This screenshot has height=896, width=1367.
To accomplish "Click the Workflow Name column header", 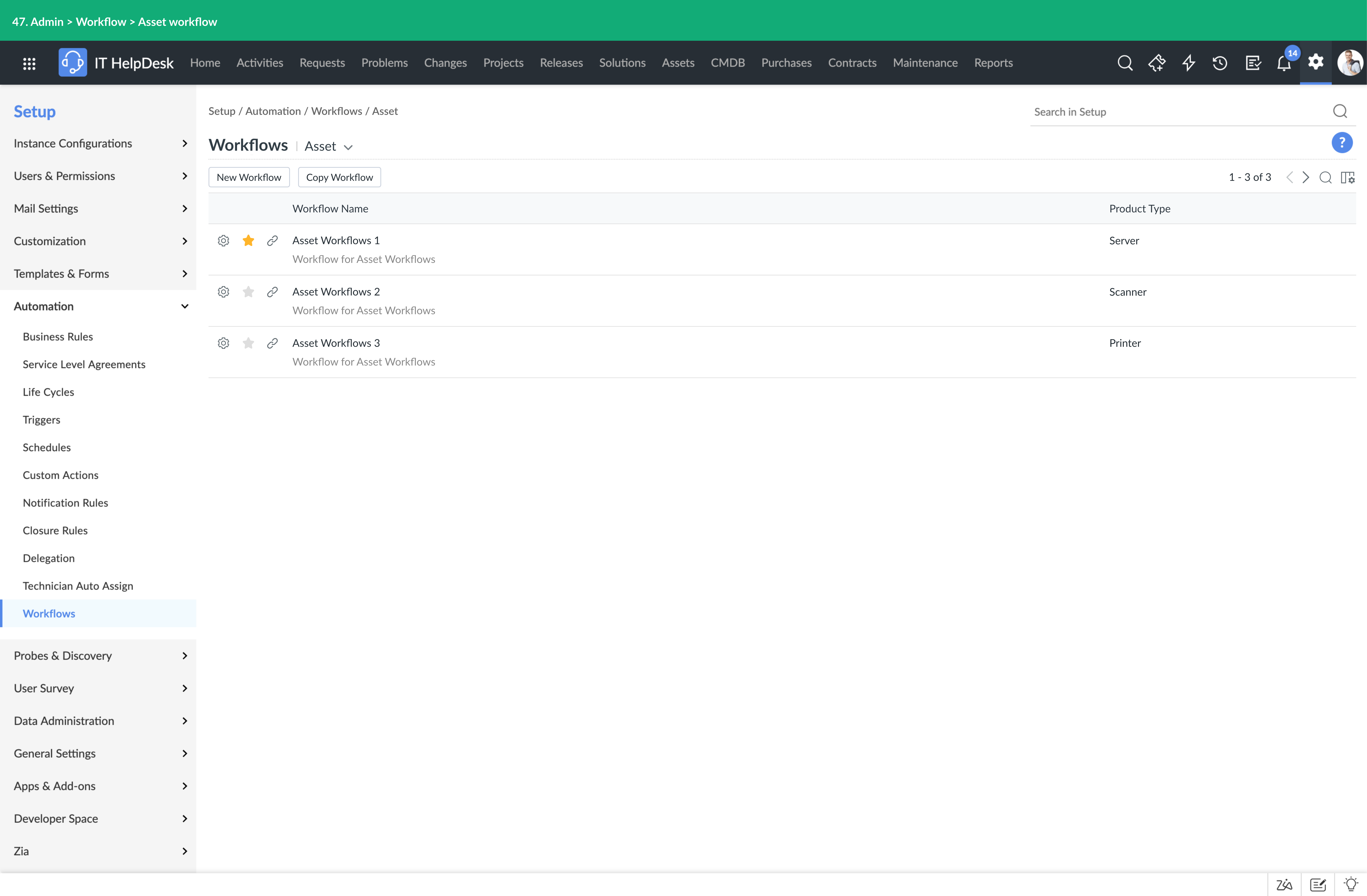I will click(330, 209).
